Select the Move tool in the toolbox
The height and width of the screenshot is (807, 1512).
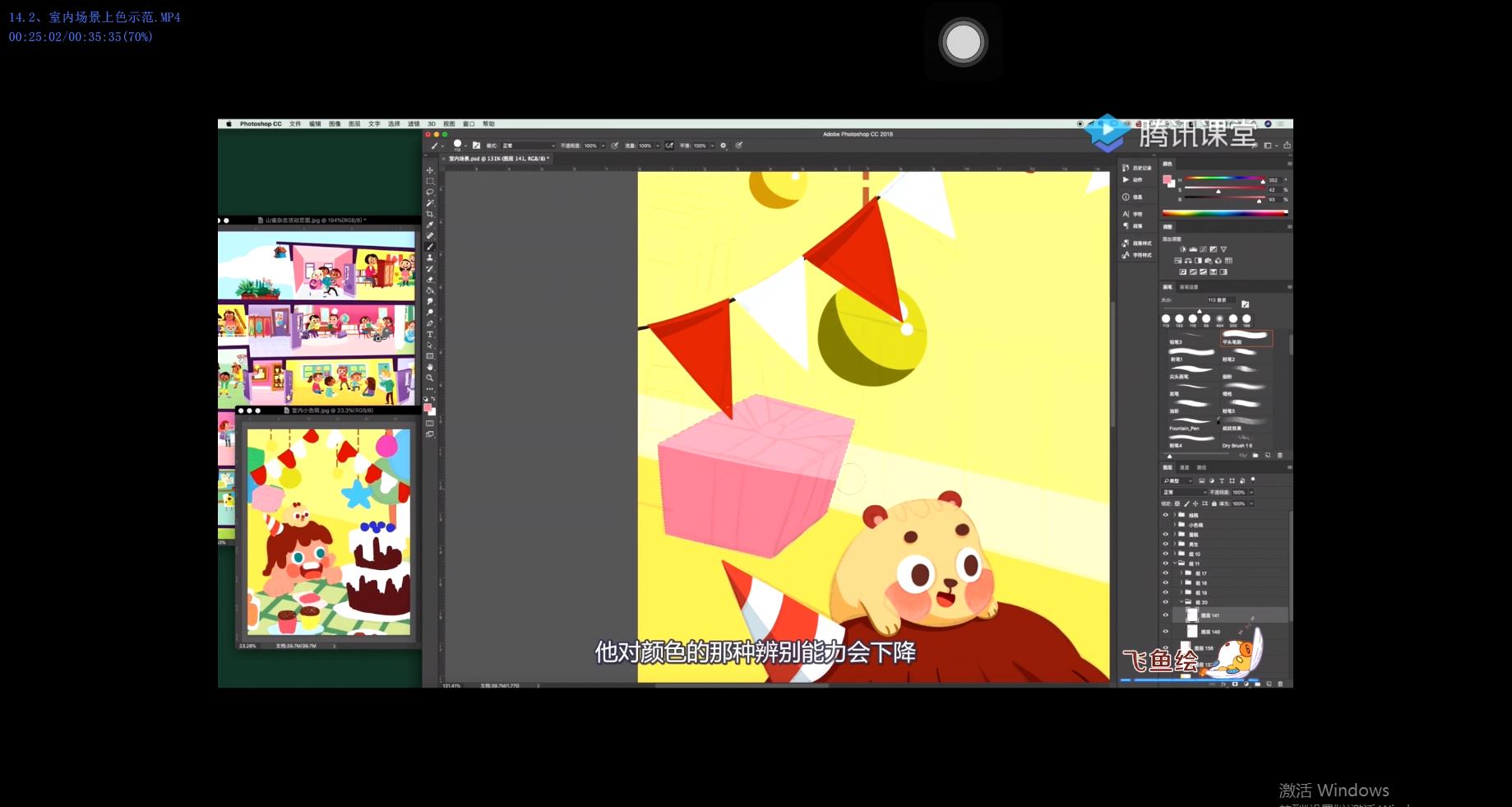(x=429, y=170)
